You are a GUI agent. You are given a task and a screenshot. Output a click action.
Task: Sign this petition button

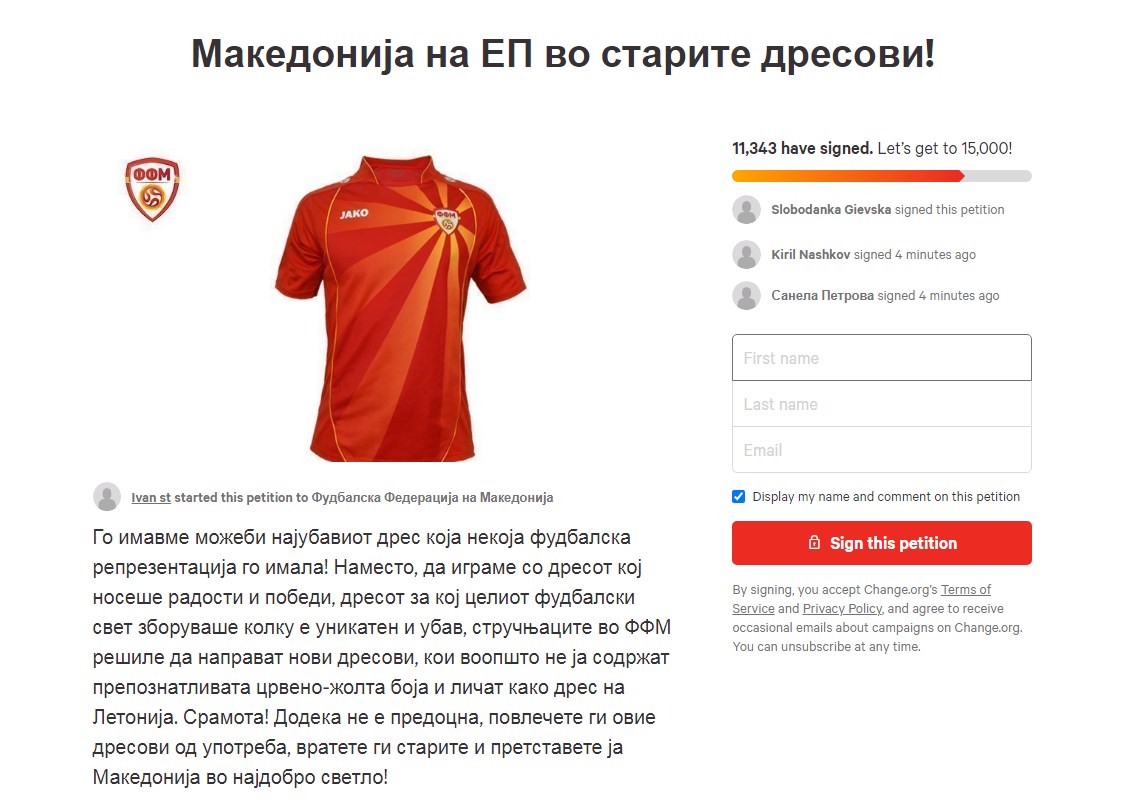882,543
